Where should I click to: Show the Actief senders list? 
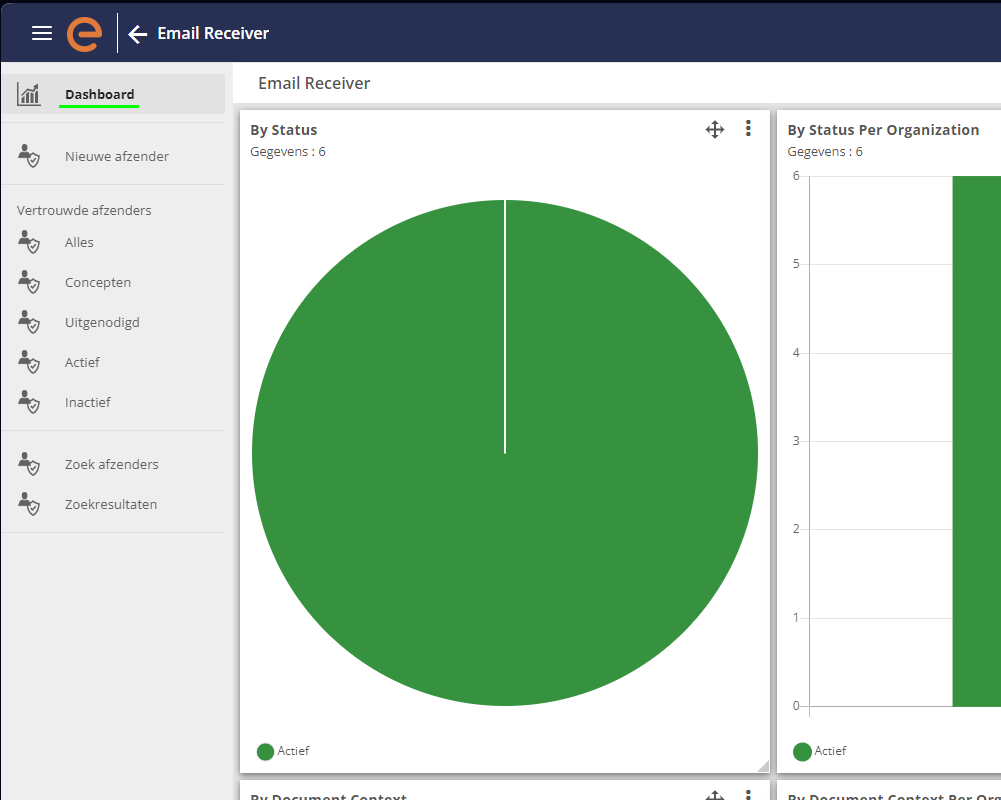point(82,362)
